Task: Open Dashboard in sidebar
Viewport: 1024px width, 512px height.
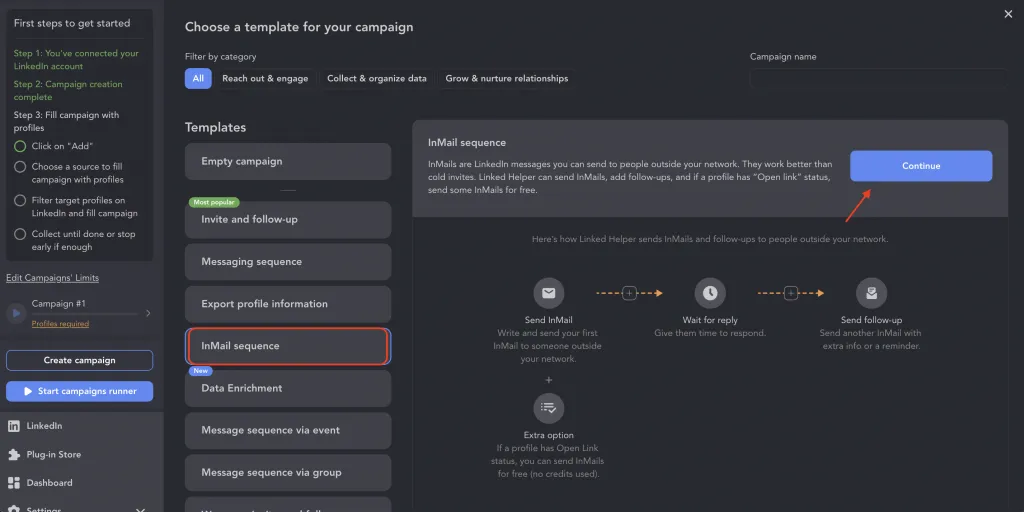Action: tap(50, 483)
